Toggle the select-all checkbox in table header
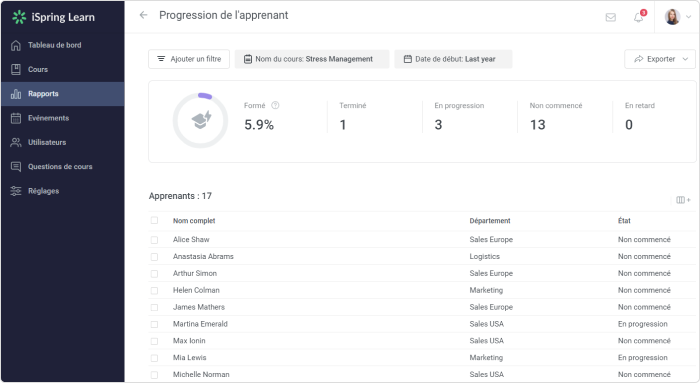The width and height of the screenshot is (700, 383). (154, 221)
